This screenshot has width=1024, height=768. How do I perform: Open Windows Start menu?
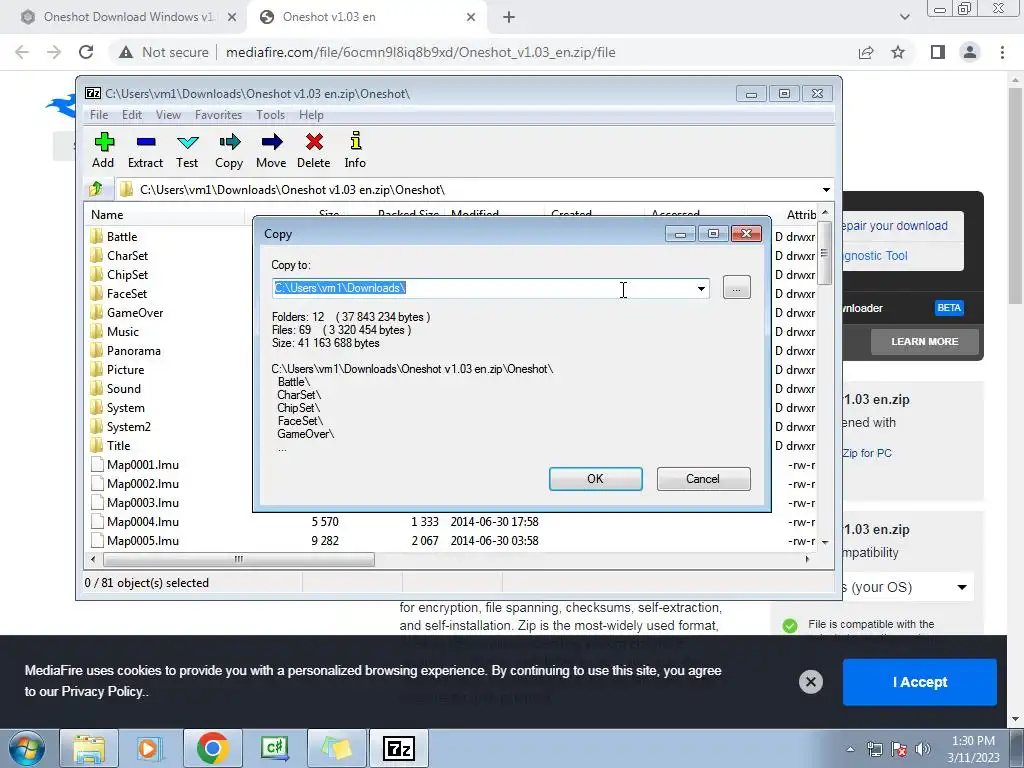point(27,748)
